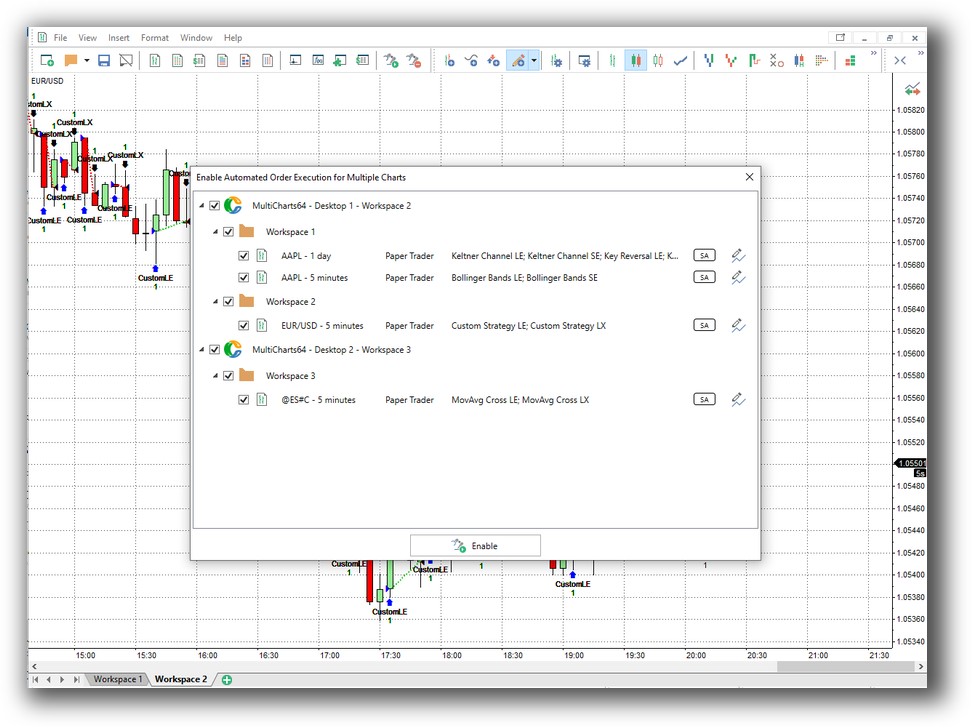Click the strategy settings icon on the @ES#C row

[x=738, y=400]
